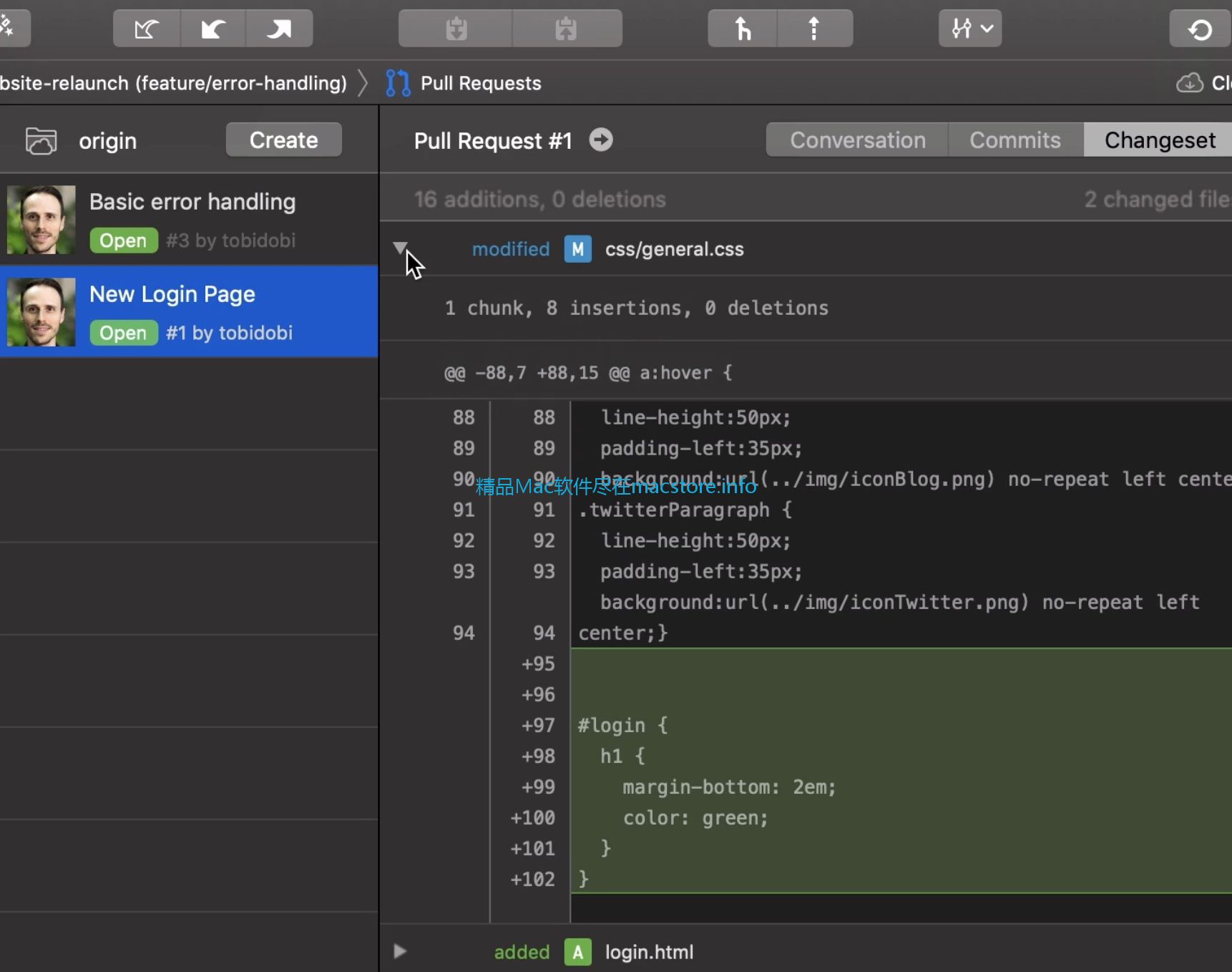Click the Pull Requests breadcrumb label
Screen dimensions: 1232x972
(481, 83)
